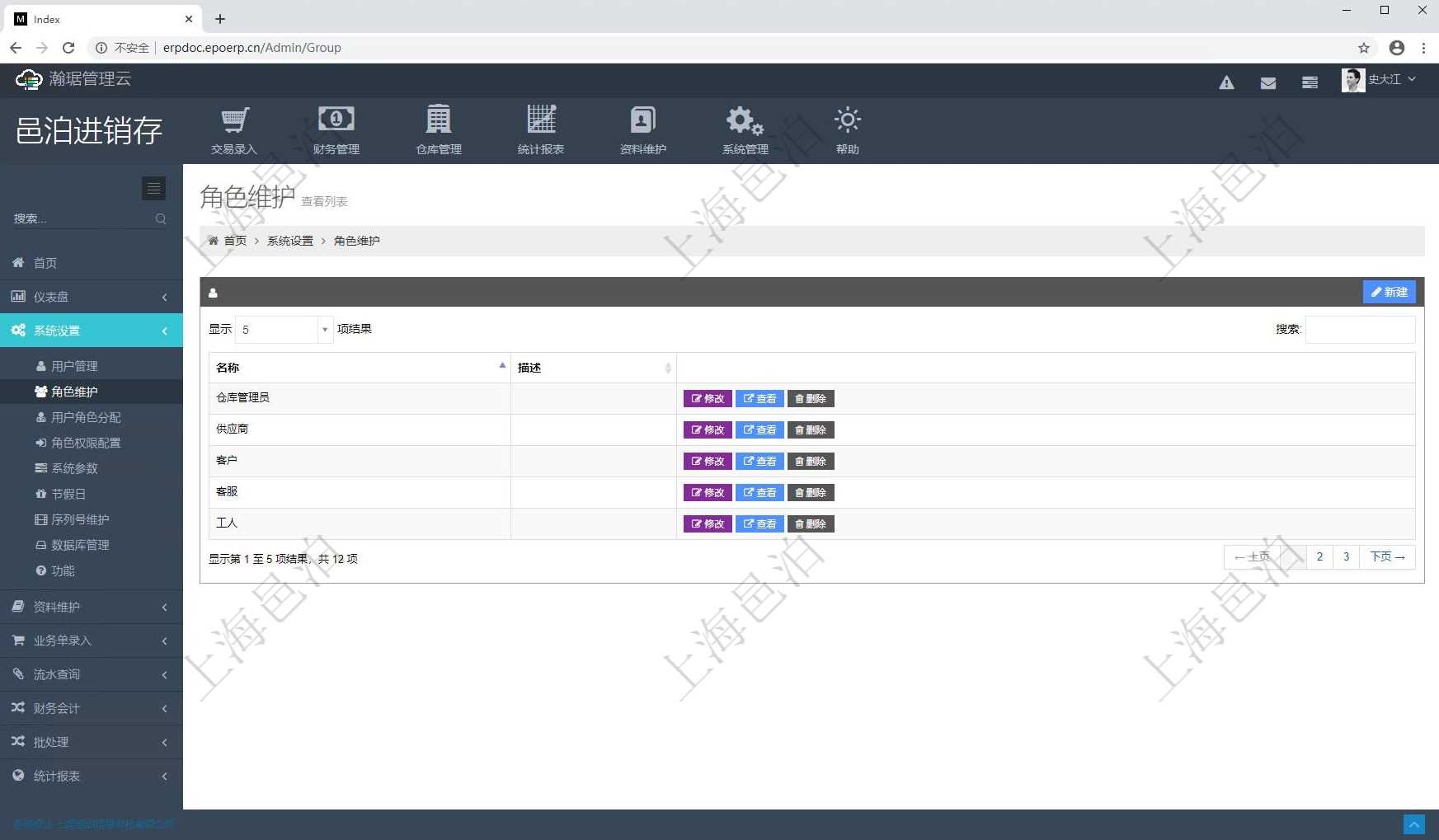Click the 仓库管理 building icon
Screen dimensions: 1439x840
pos(438,121)
